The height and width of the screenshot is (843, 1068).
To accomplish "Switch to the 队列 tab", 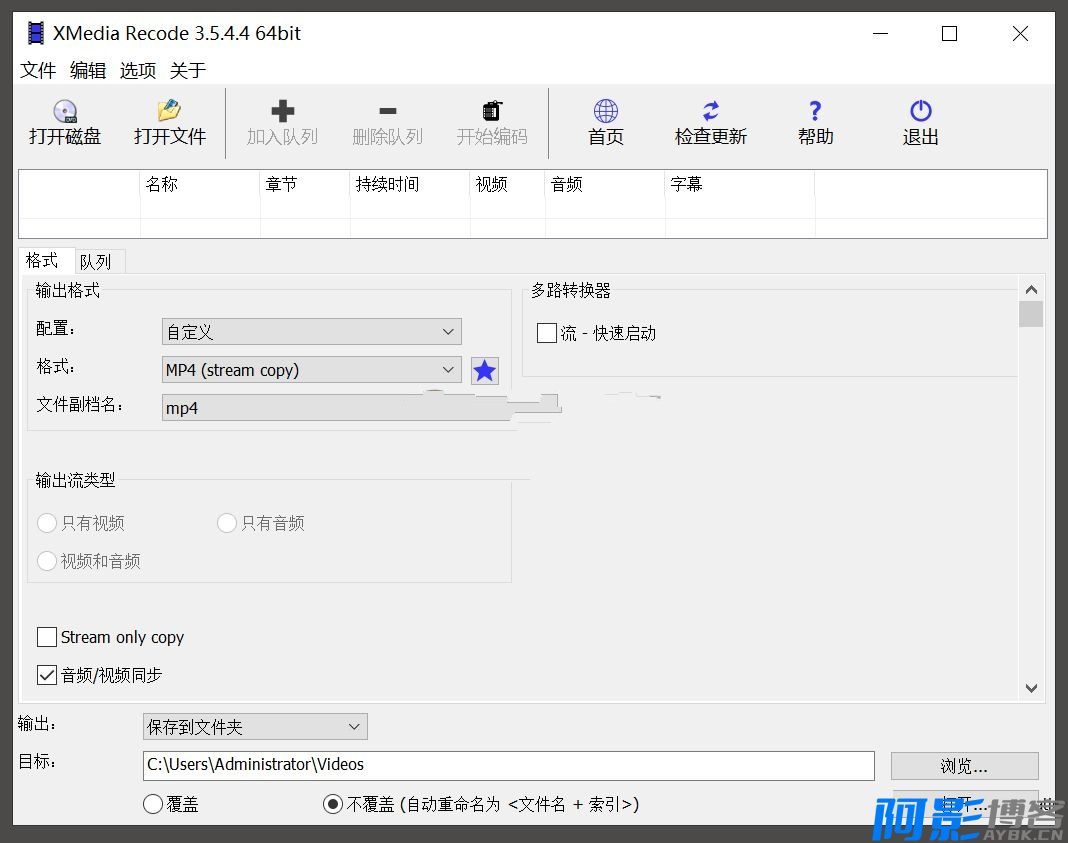I will (96, 262).
